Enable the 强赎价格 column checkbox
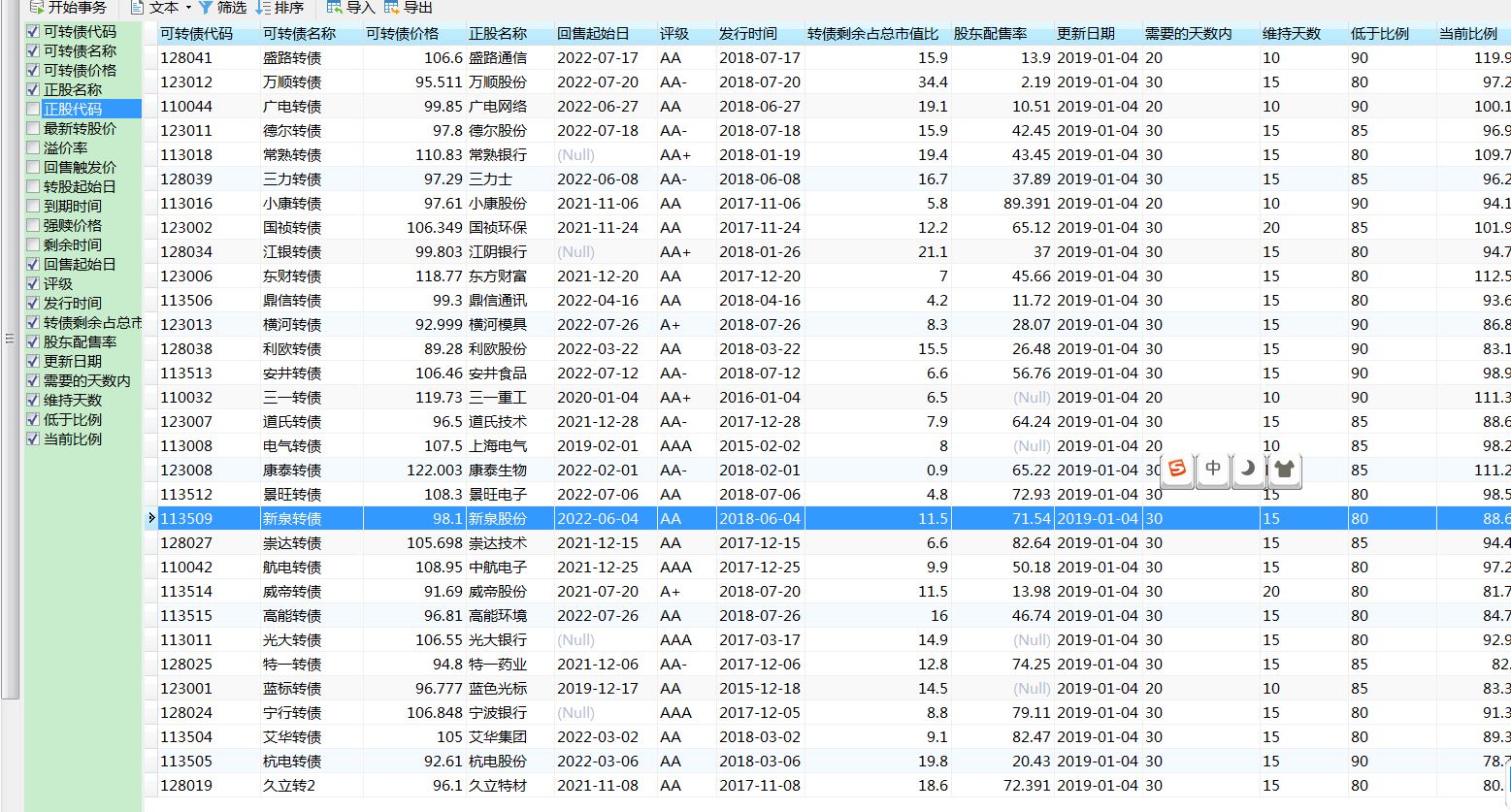1511x812 pixels. (34, 225)
